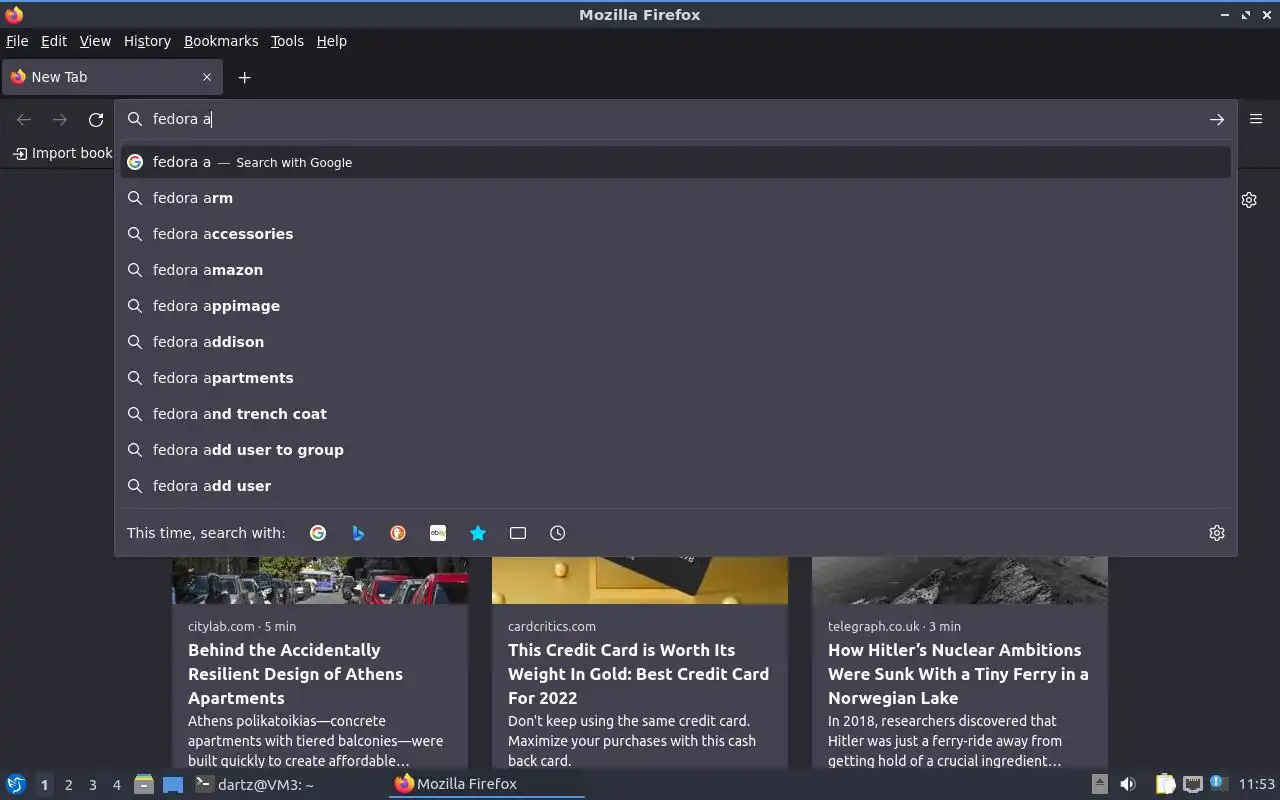Search with Google one-off engine icon
The height and width of the screenshot is (800, 1280).
318,533
